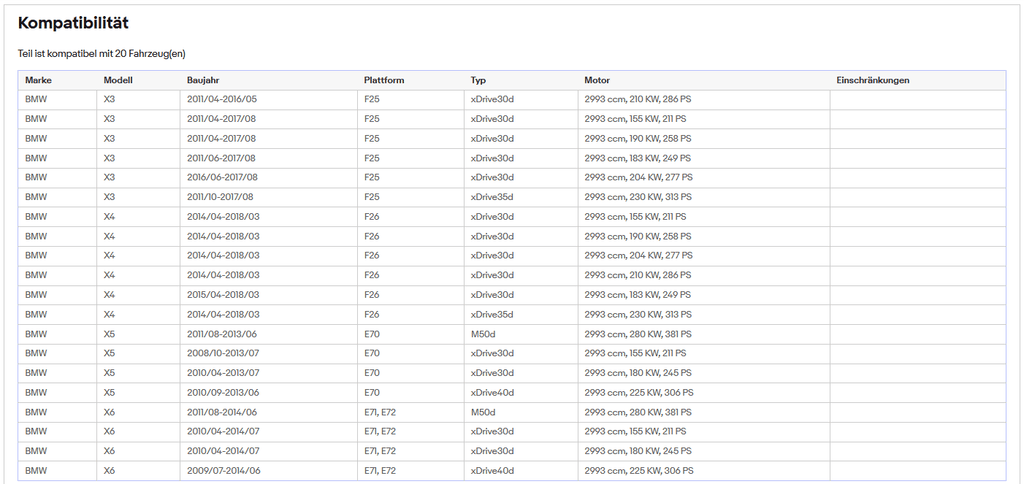Click X4 motor '2993 ccm, 210 KW, 286 PS'

coord(637,275)
